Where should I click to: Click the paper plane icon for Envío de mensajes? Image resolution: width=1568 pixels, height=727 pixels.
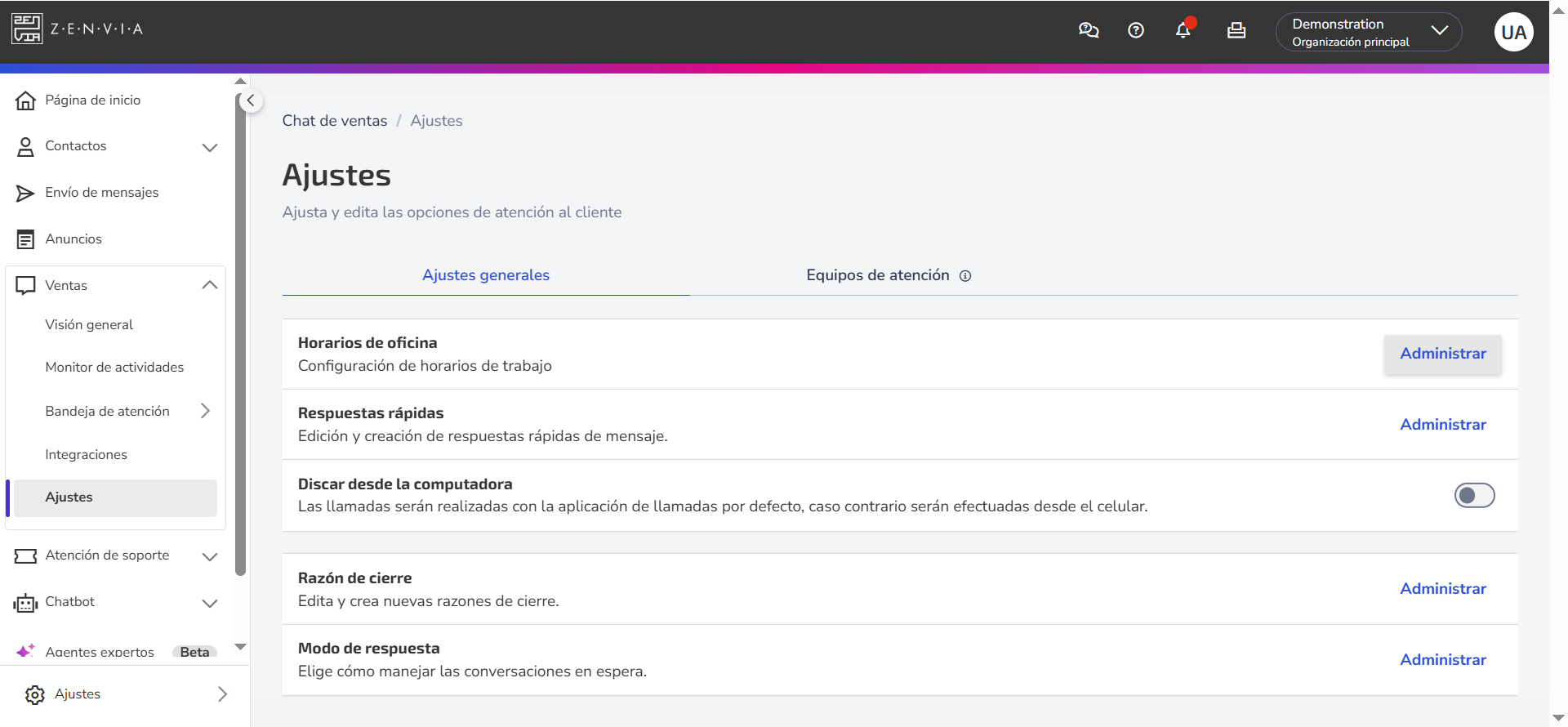point(26,193)
